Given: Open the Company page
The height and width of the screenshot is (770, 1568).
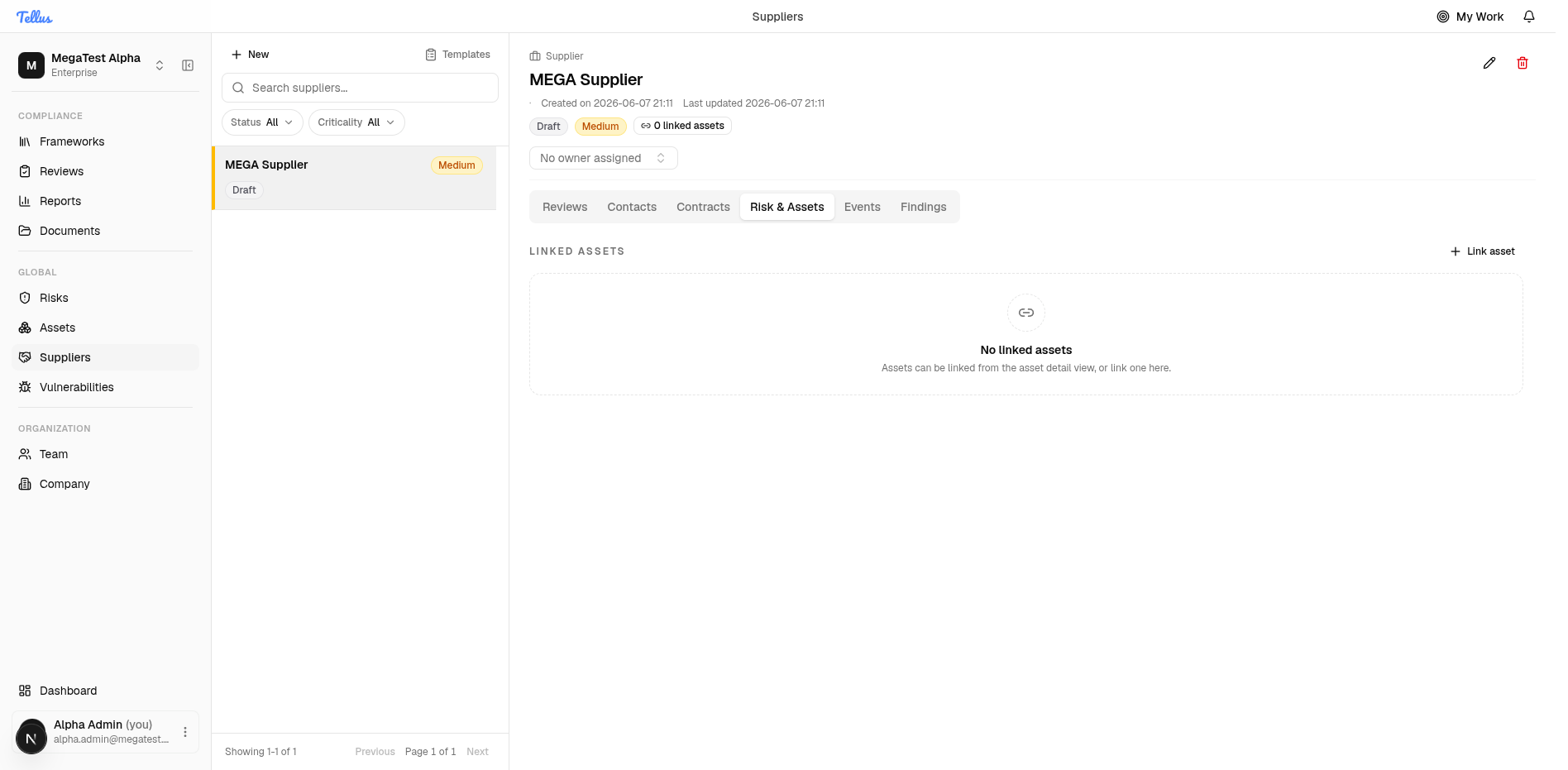Looking at the screenshot, I should point(105,484).
